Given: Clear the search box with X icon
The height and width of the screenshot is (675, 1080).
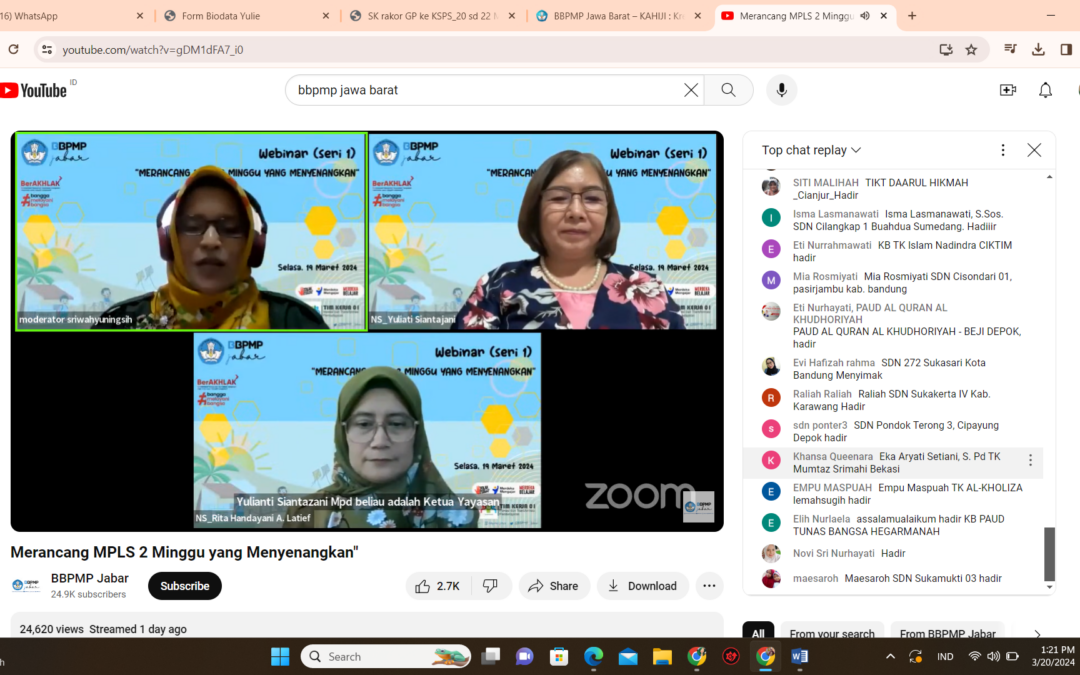Looking at the screenshot, I should [691, 90].
